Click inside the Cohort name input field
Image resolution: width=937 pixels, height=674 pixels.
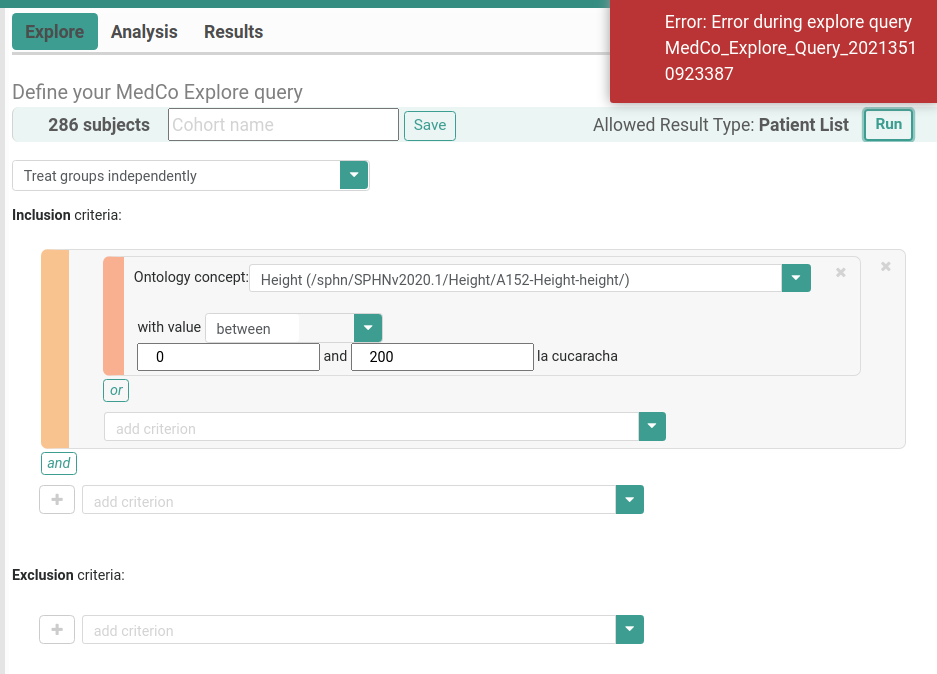(x=283, y=124)
